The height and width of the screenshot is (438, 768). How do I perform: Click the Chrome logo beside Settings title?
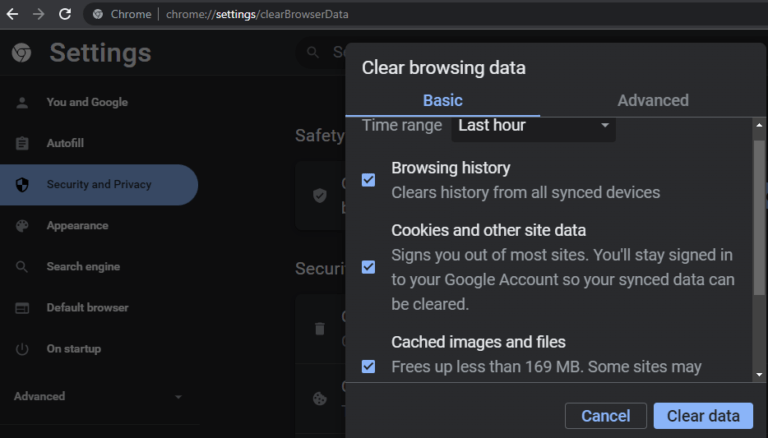coord(22,53)
